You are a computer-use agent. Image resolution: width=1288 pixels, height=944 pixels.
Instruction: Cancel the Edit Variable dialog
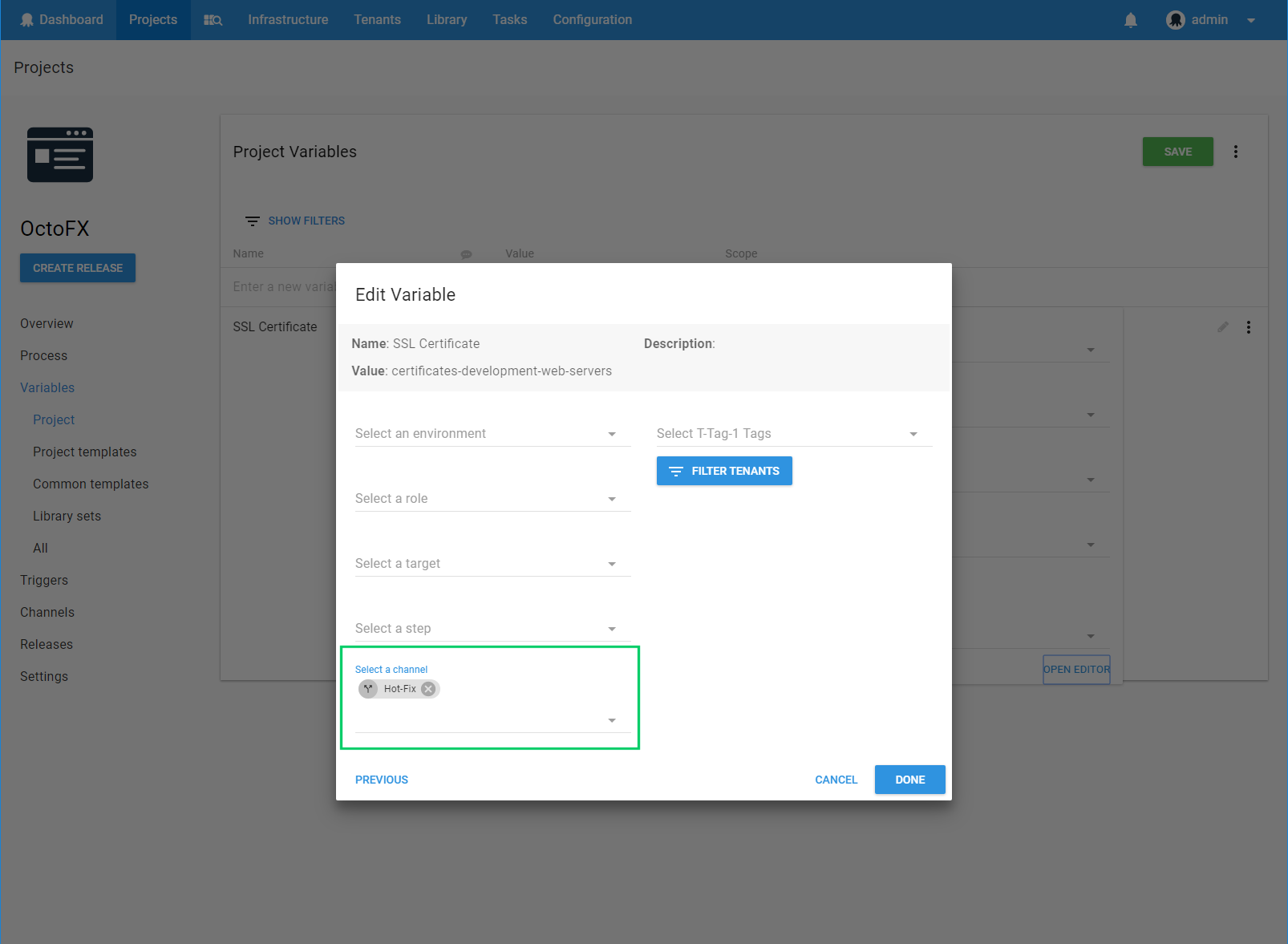[836, 780]
